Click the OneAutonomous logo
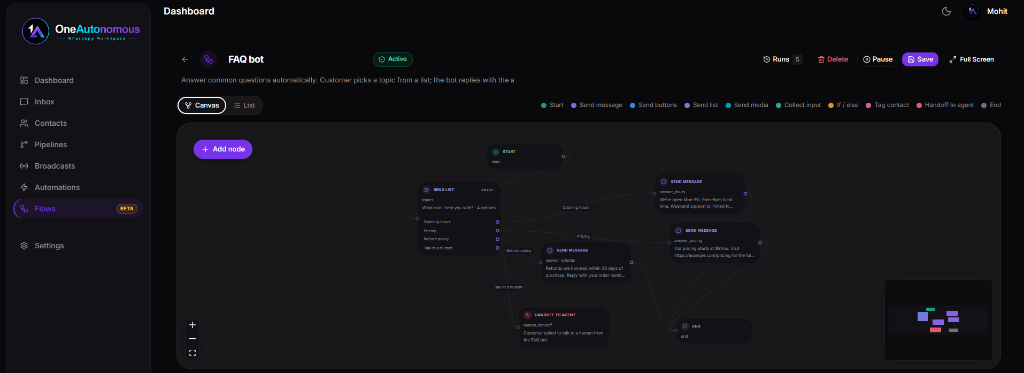Viewport: 1024px width, 373px height. (x=80, y=31)
